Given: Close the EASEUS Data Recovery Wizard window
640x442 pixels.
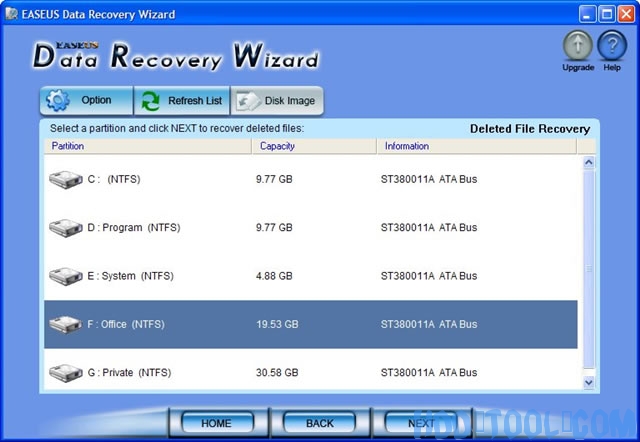Looking at the screenshot, I should tap(626, 14).
